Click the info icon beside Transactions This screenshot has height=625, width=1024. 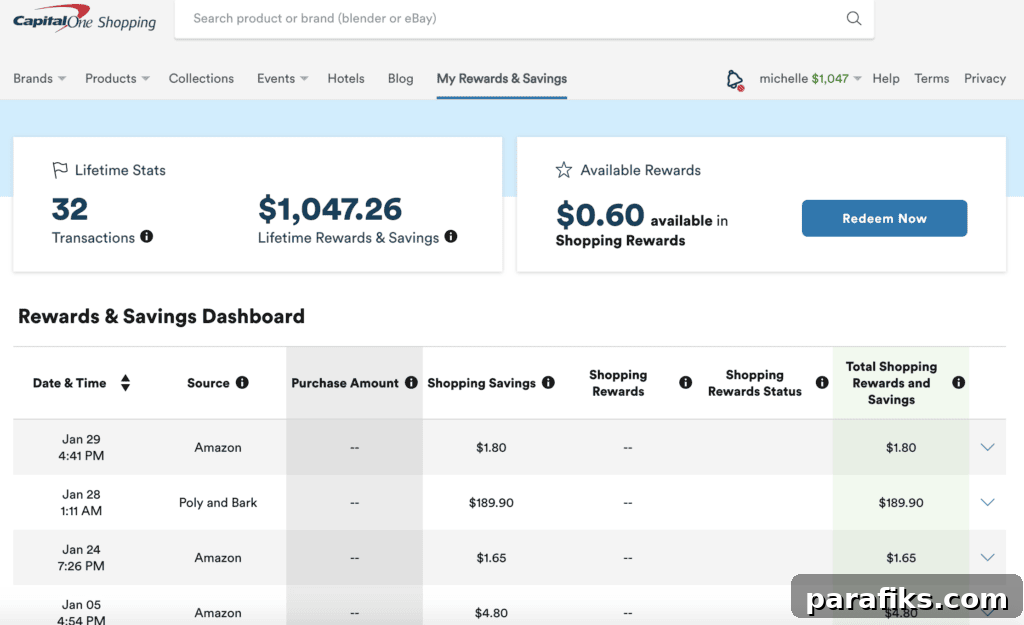pyautogui.click(x=146, y=236)
